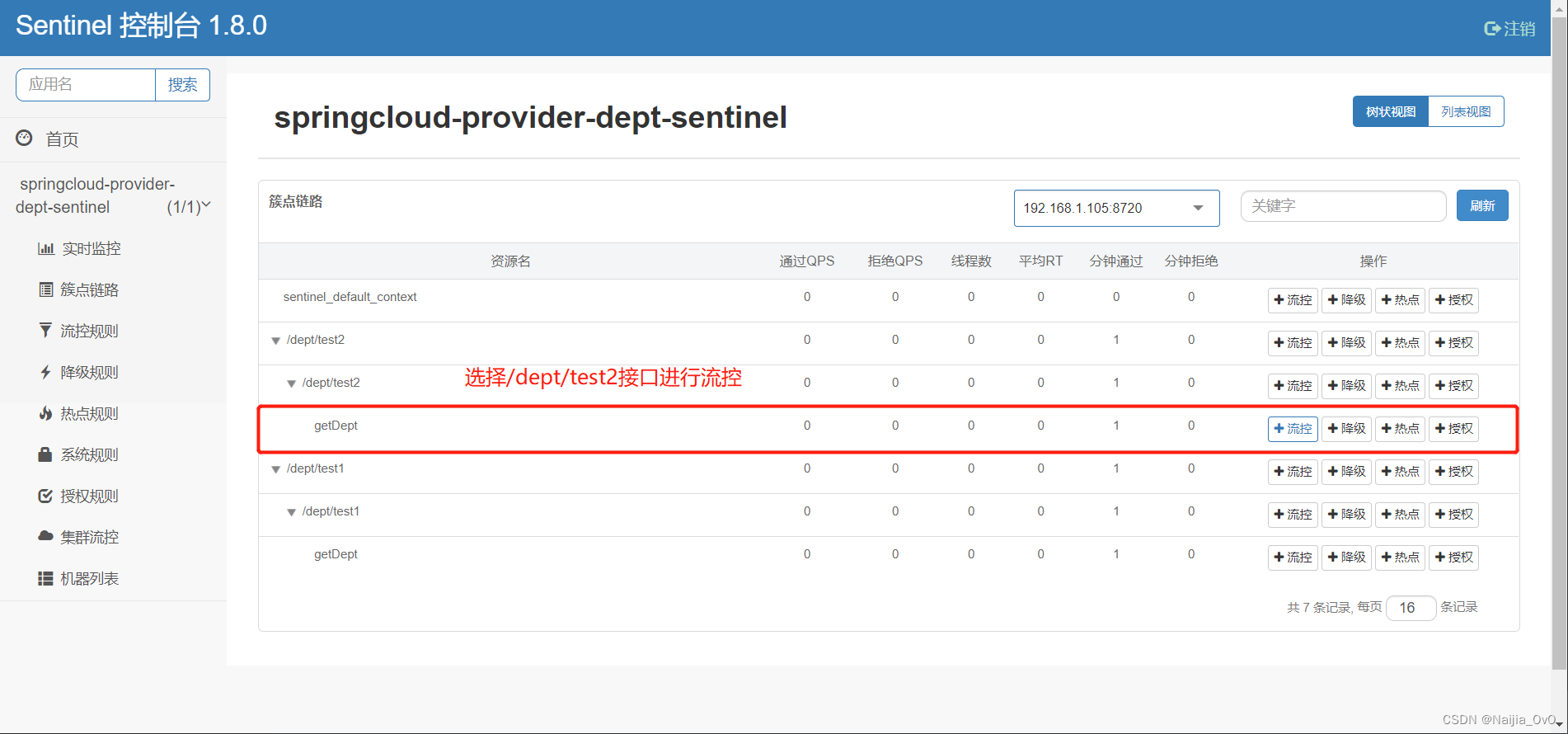The height and width of the screenshot is (734, 1568).
Task: Collapse nested /dept/test1 child node
Action: point(291,512)
